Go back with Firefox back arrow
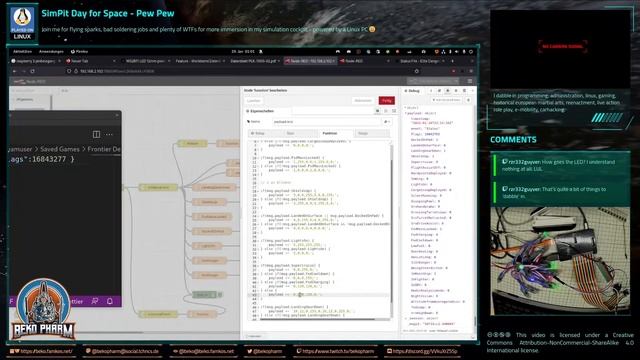 pyautogui.click(x=15, y=71)
